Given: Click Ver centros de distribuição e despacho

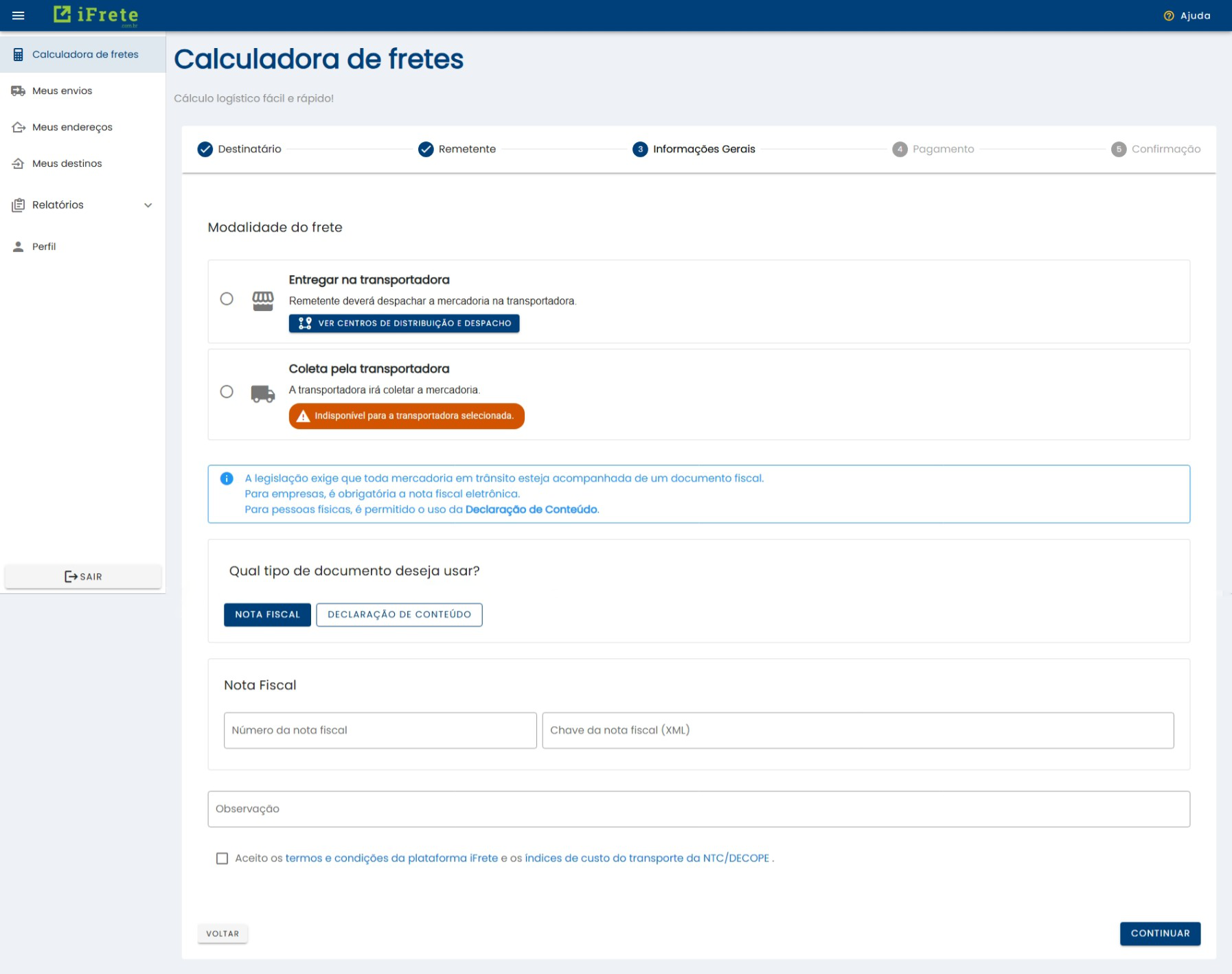Looking at the screenshot, I should click(x=404, y=323).
